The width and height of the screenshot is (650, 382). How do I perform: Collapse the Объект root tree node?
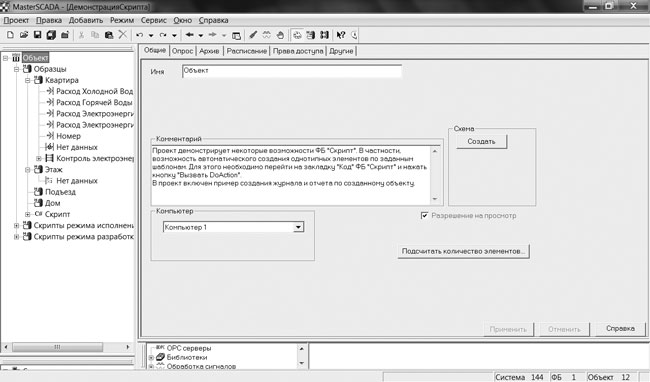pyautogui.click(x=5, y=58)
